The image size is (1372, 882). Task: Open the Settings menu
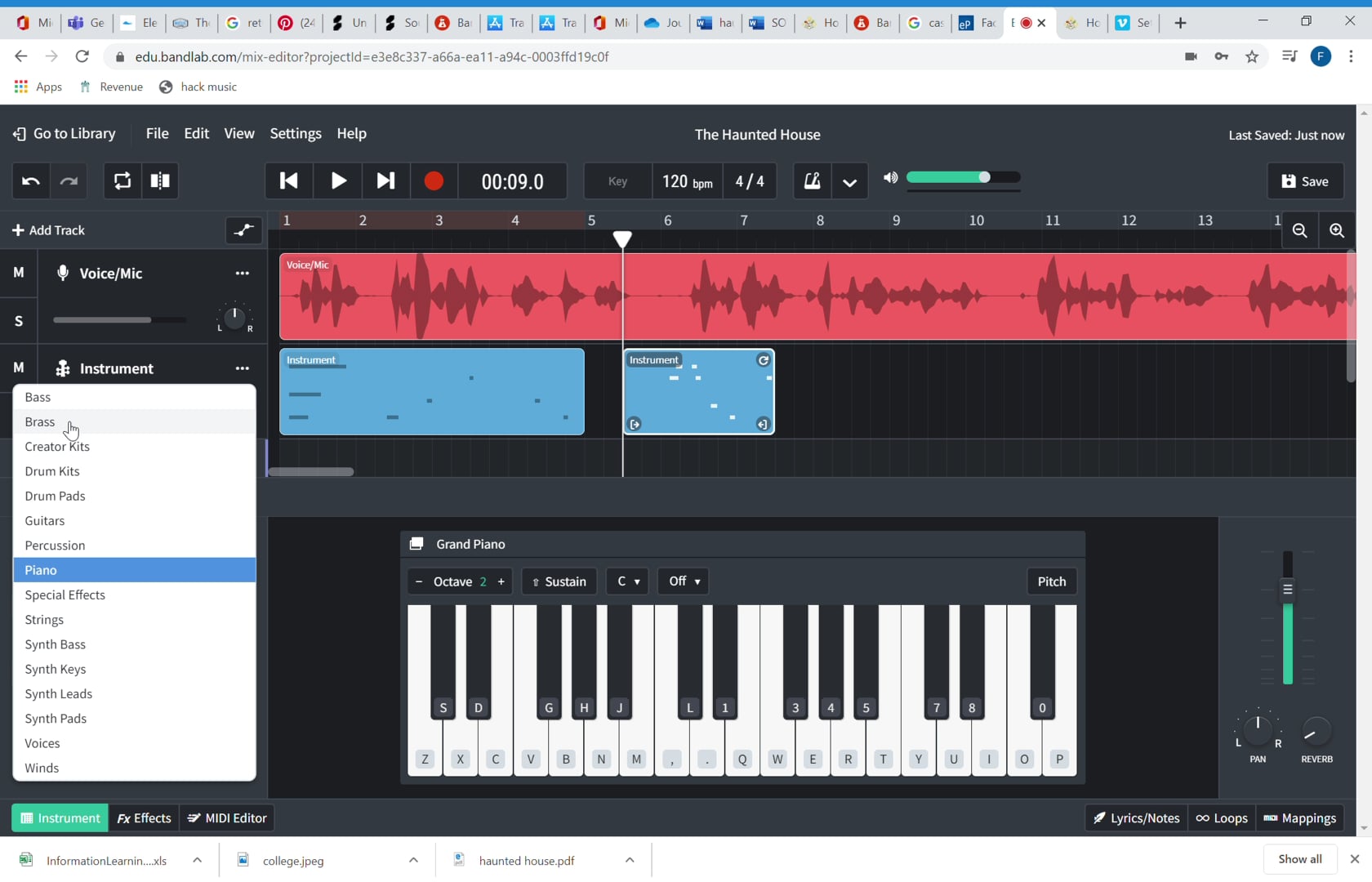(295, 133)
